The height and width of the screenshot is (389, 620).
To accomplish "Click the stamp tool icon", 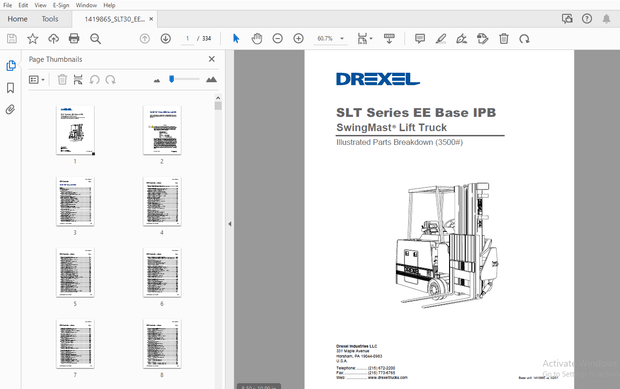I will point(482,38).
